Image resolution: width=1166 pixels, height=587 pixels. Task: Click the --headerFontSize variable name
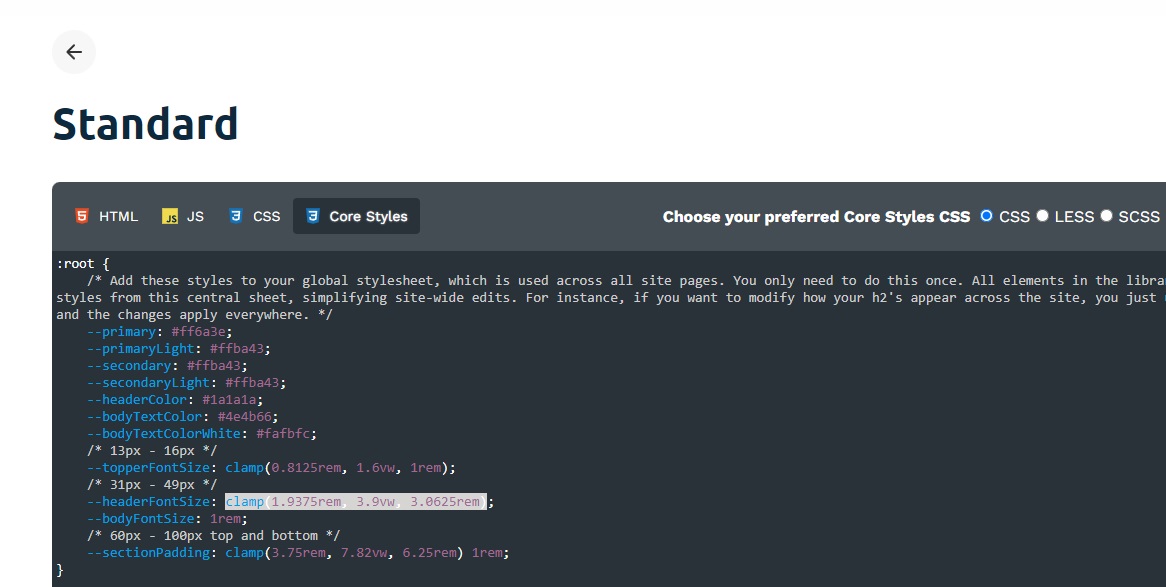click(x=148, y=501)
